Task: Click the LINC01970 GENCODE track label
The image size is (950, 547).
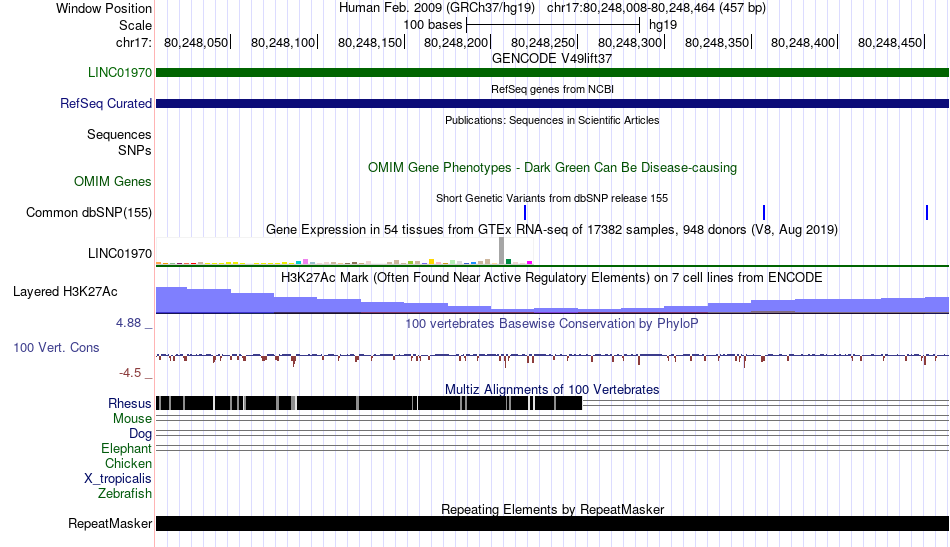Action: [119, 72]
